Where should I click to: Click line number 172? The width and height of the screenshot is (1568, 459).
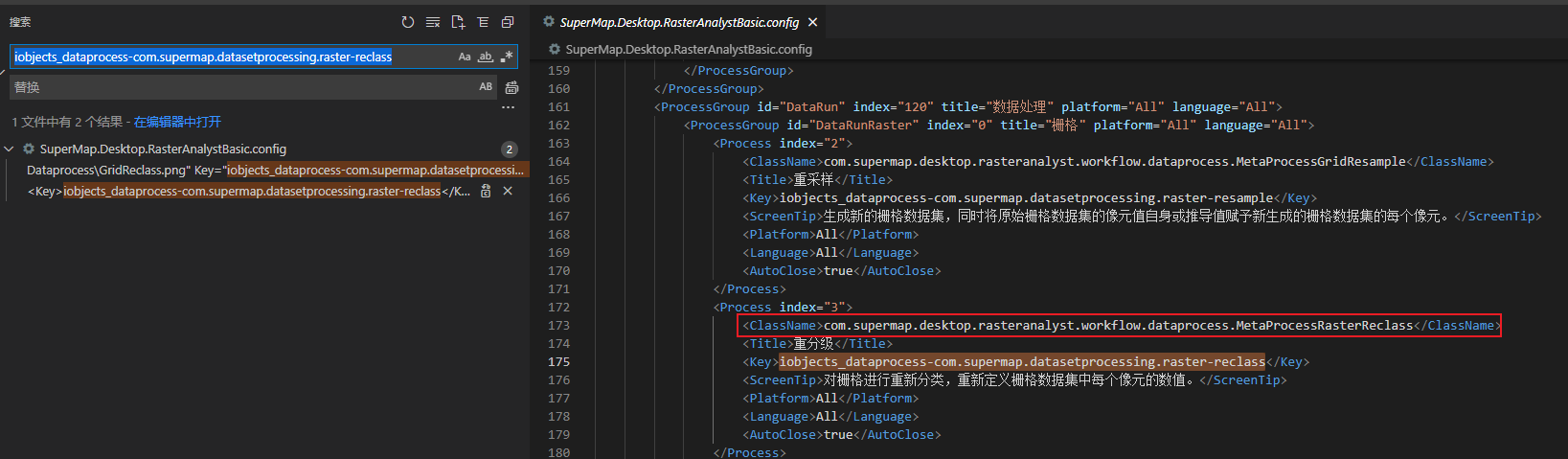(558, 307)
